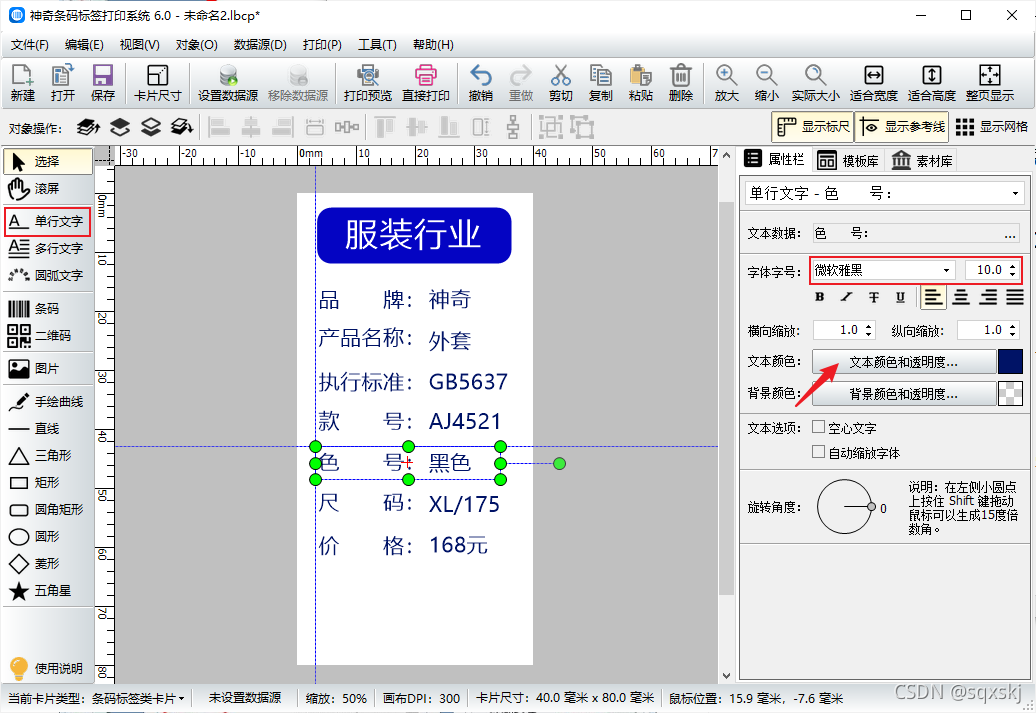This screenshot has height=713, width=1036.
Task: Increase font size 10.0 stepper
Action: [1012, 266]
